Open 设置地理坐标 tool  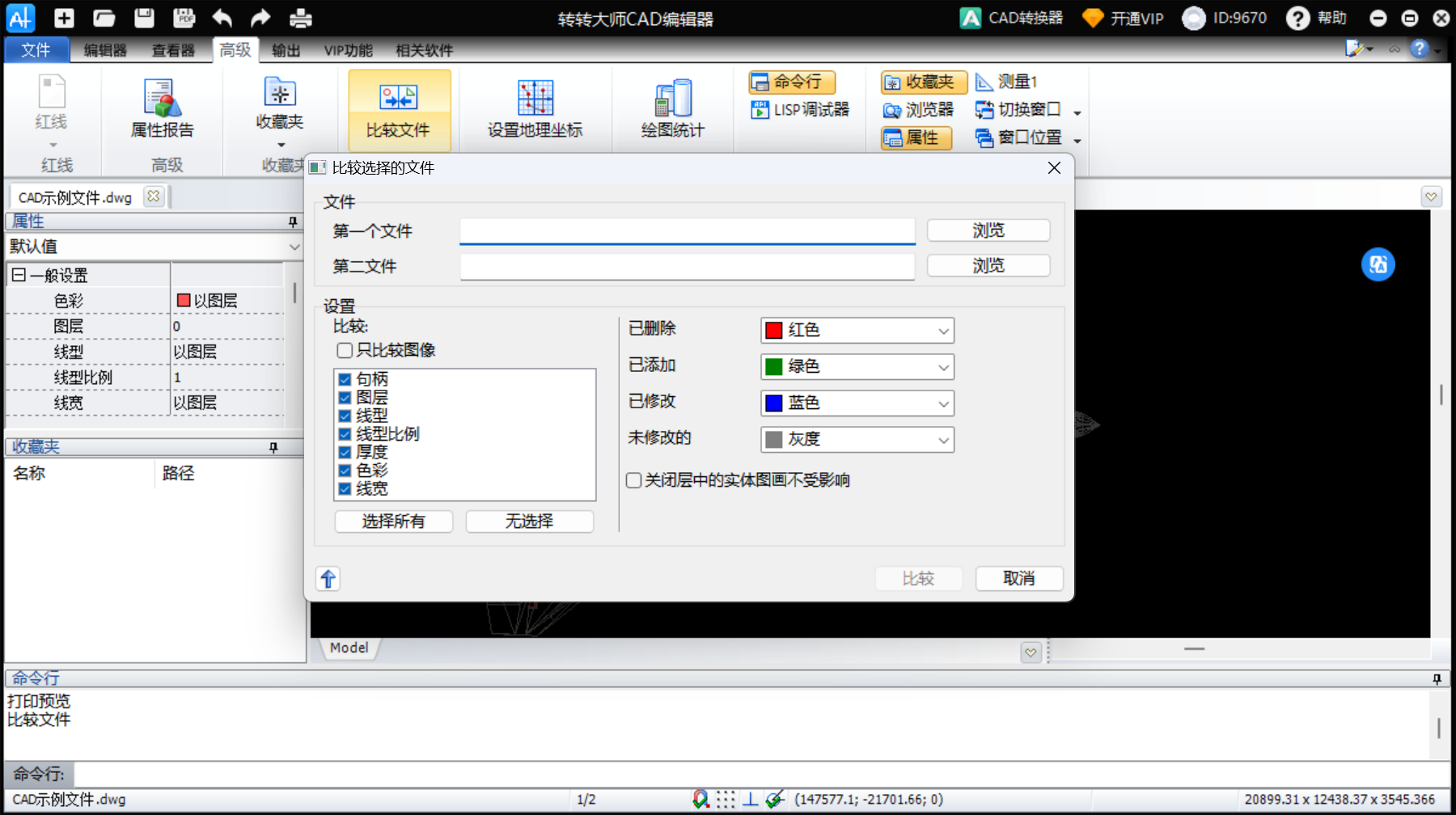[535, 110]
